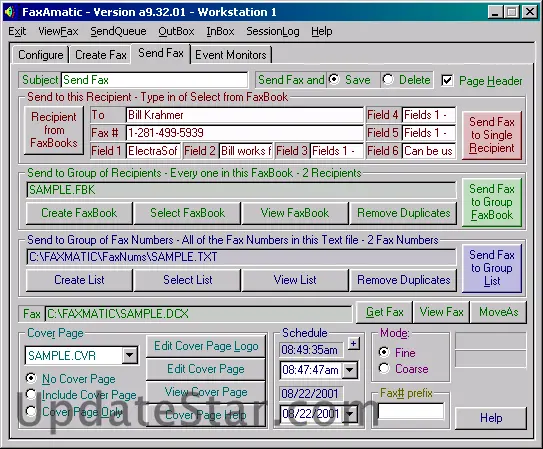Image resolution: width=543 pixels, height=449 pixels.
Task: Switch to the Create Fax tab
Action: coord(100,55)
